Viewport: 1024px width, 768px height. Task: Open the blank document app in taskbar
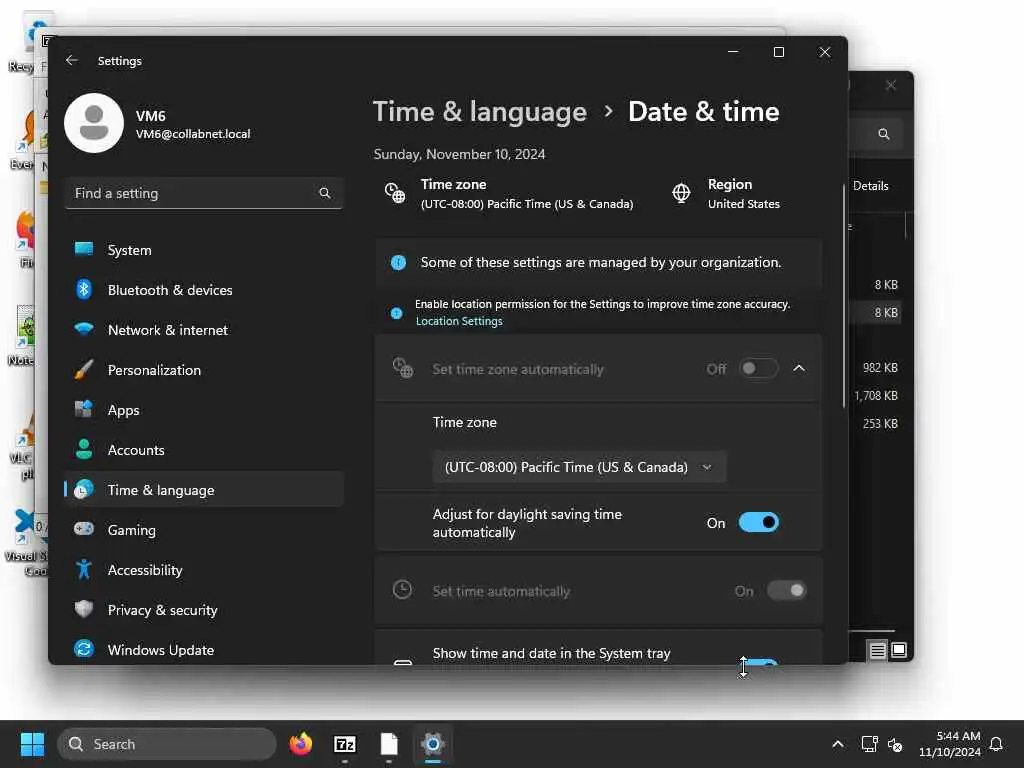pyautogui.click(x=389, y=744)
